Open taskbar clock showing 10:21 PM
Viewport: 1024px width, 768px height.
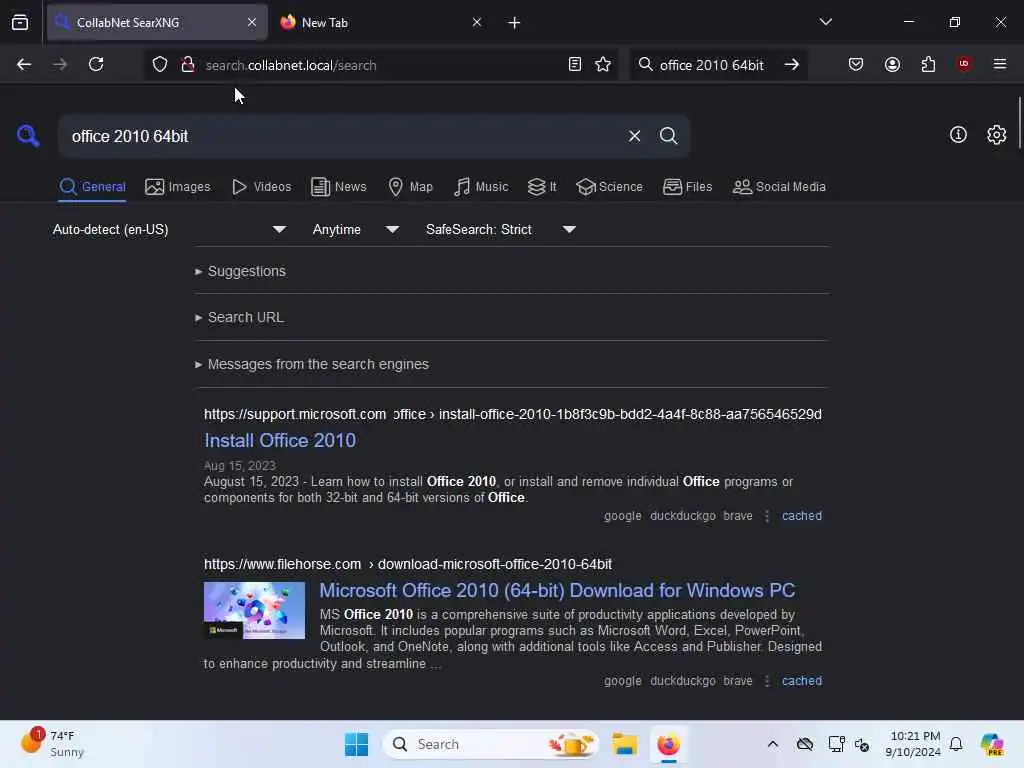click(x=913, y=744)
